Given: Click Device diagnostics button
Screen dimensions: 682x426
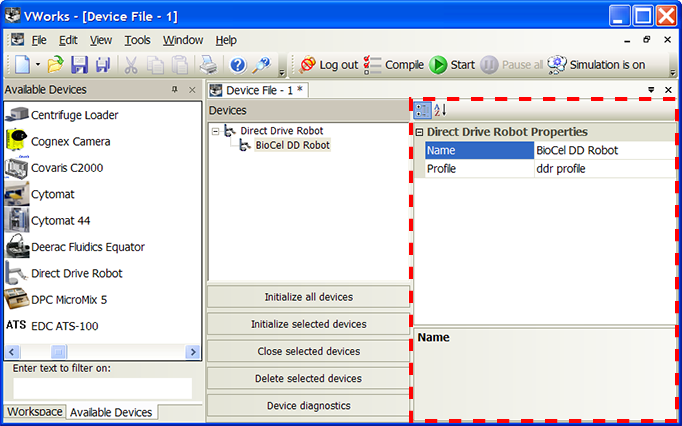Looking at the screenshot, I should click(x=308, y=406).
